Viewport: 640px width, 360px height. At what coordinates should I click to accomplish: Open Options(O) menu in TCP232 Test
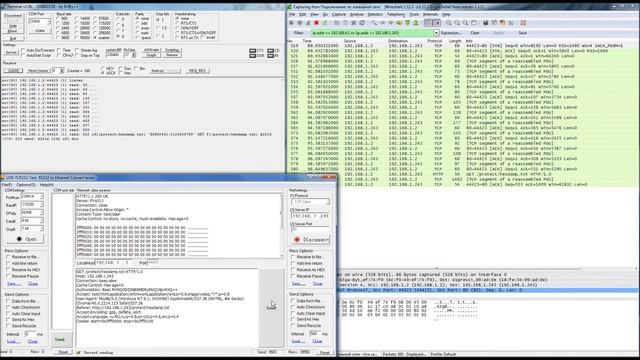coord(26,185)
